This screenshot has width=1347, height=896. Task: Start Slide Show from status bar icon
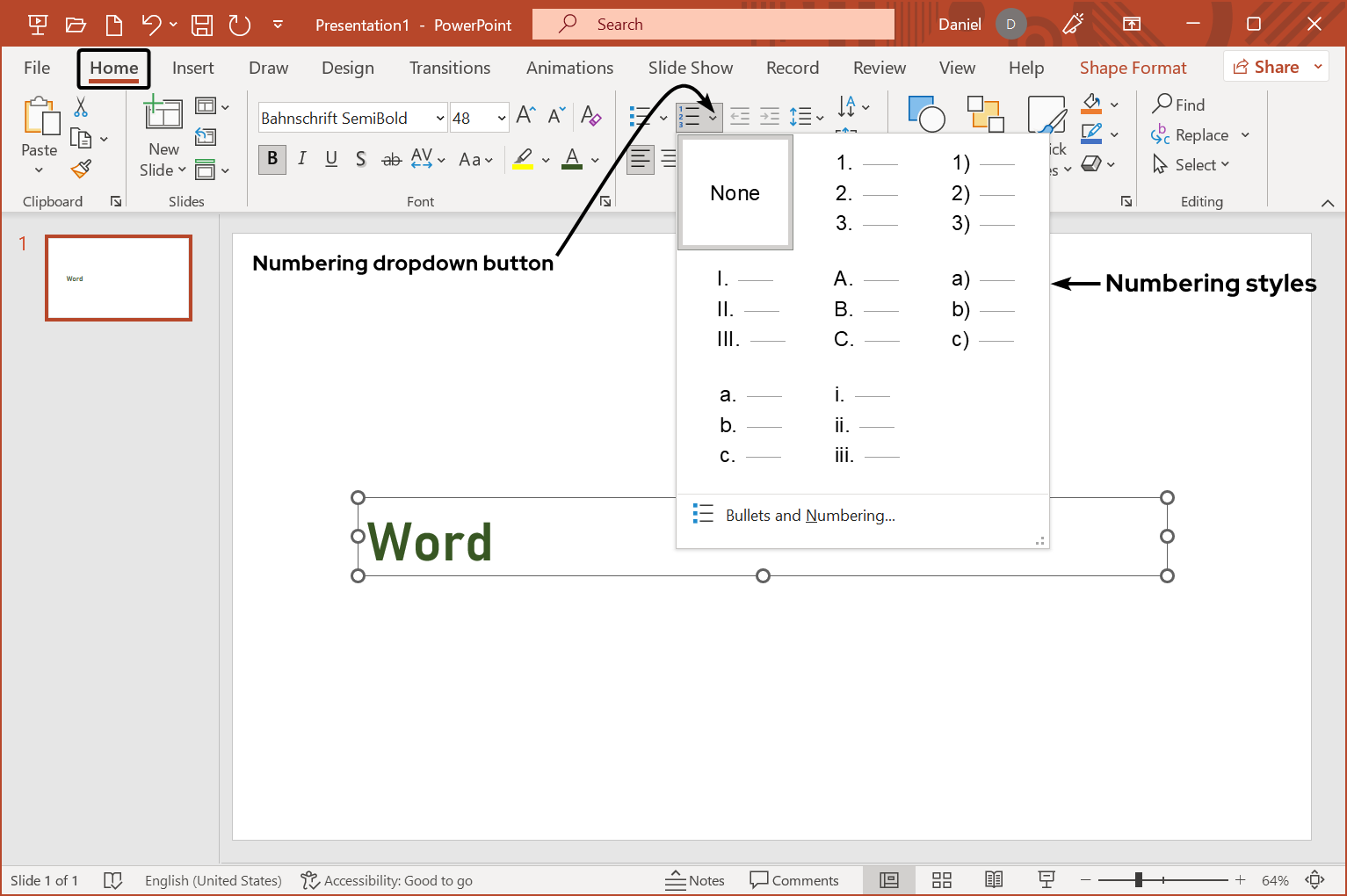click(x=1046, y=880)
